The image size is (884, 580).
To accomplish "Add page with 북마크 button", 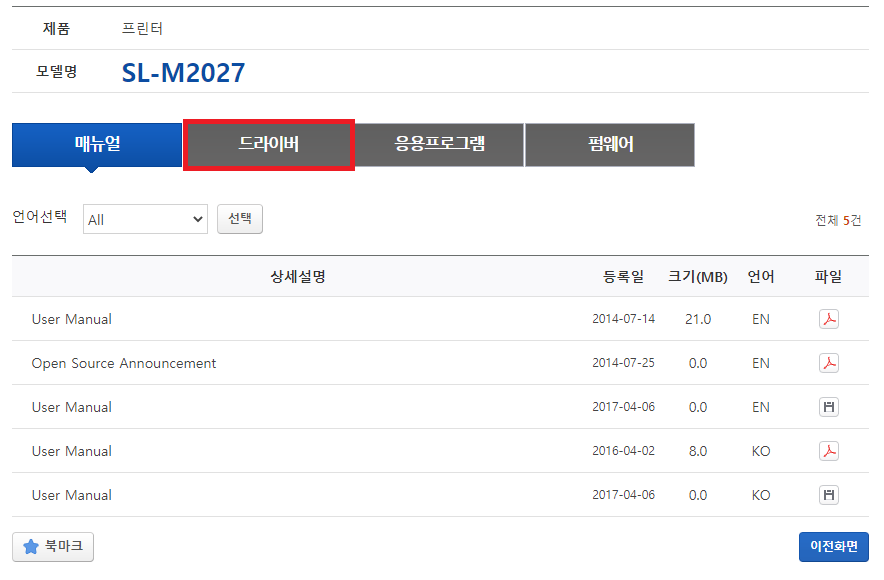I will [53, 547].
